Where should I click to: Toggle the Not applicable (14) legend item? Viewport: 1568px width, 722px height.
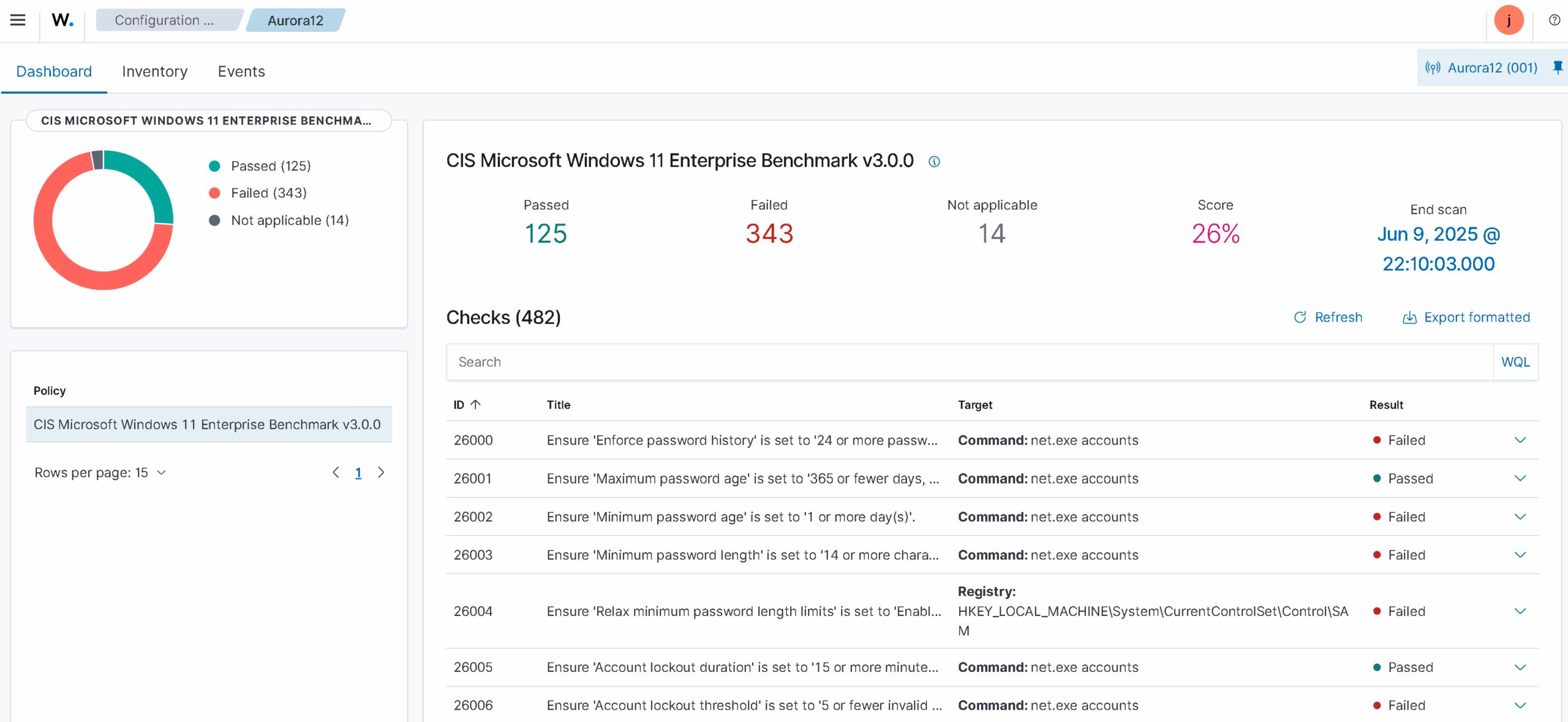tap(289, 220)
